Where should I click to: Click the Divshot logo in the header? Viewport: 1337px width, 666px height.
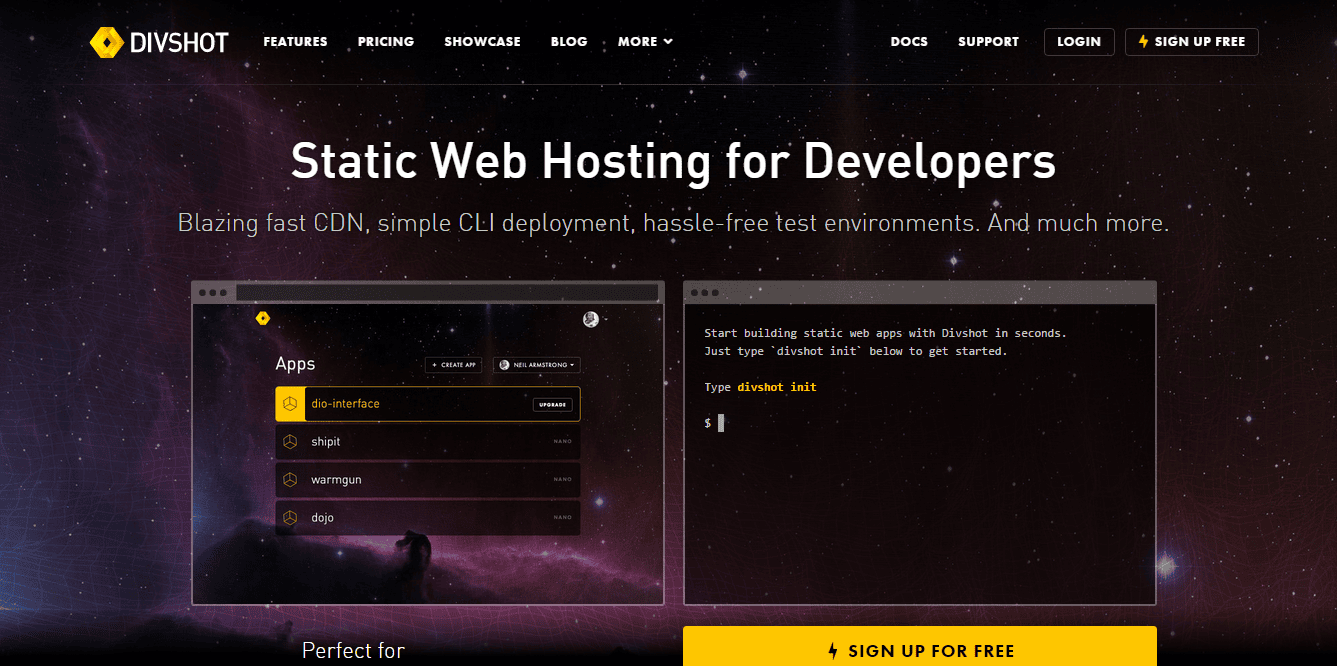[x=159, y=42]
